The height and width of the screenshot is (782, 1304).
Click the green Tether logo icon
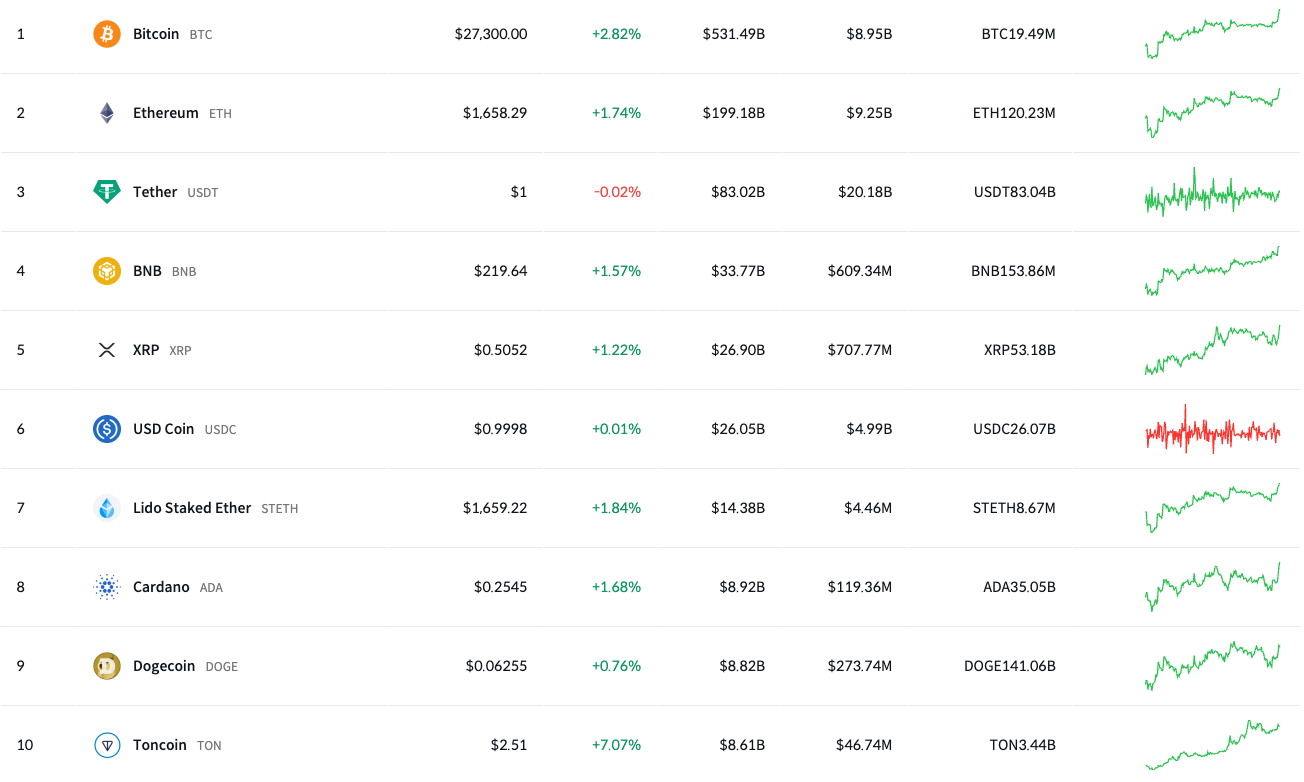point(107,192)
